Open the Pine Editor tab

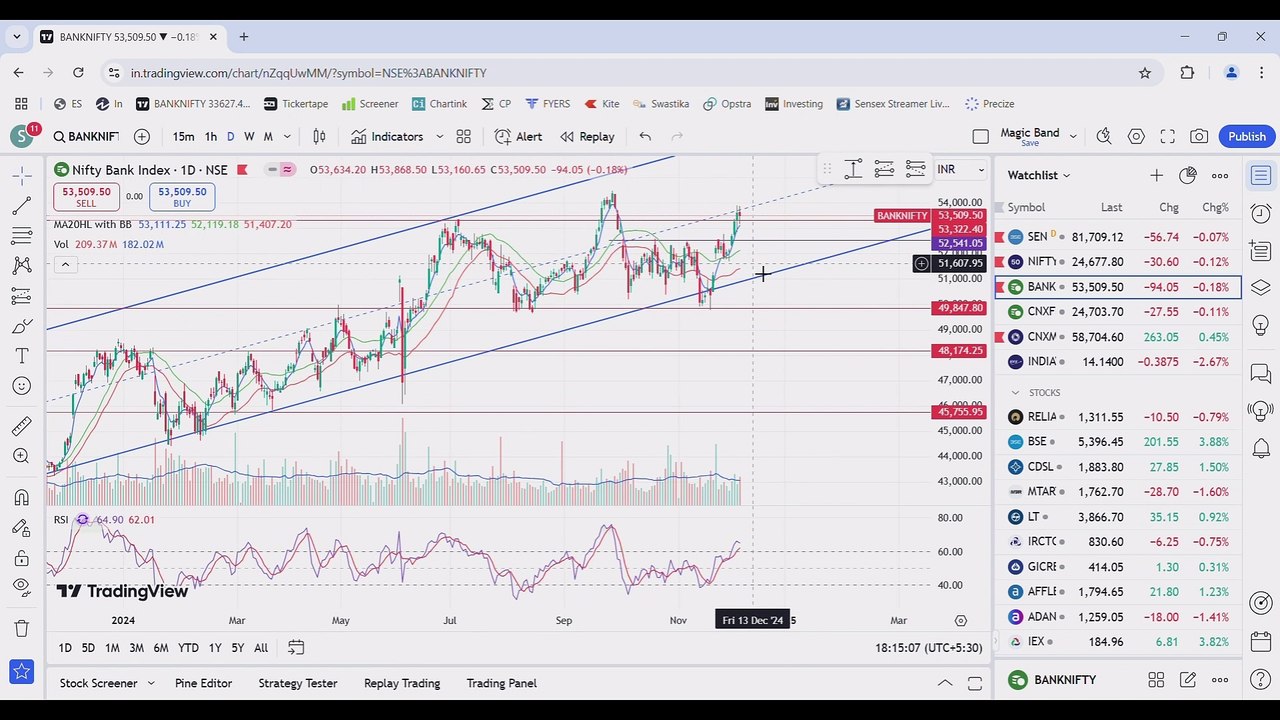pos(203,683)
